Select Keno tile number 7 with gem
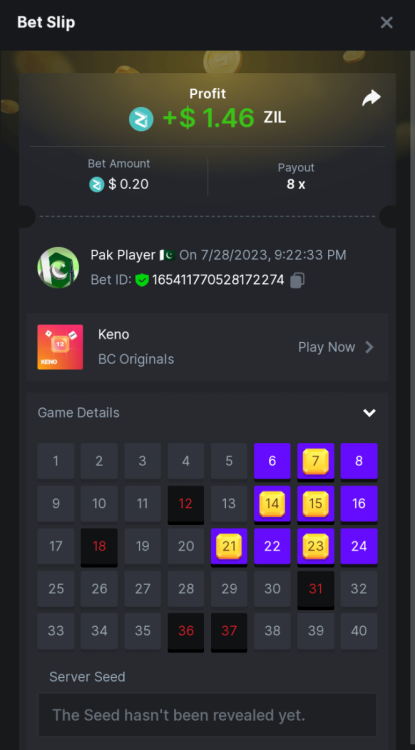This screenshot has width=415, height=750. [316, 462]
